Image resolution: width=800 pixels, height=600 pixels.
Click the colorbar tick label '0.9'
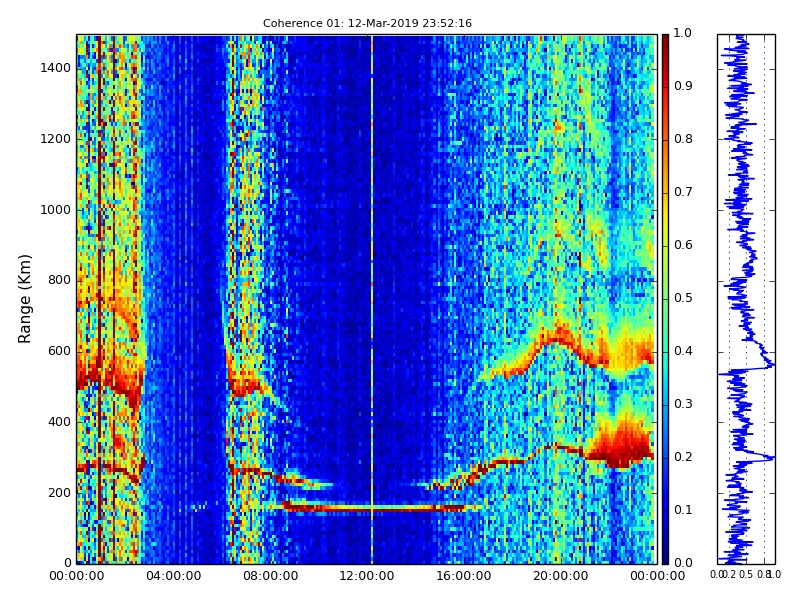pyautogui.click(x=683, y=86)
